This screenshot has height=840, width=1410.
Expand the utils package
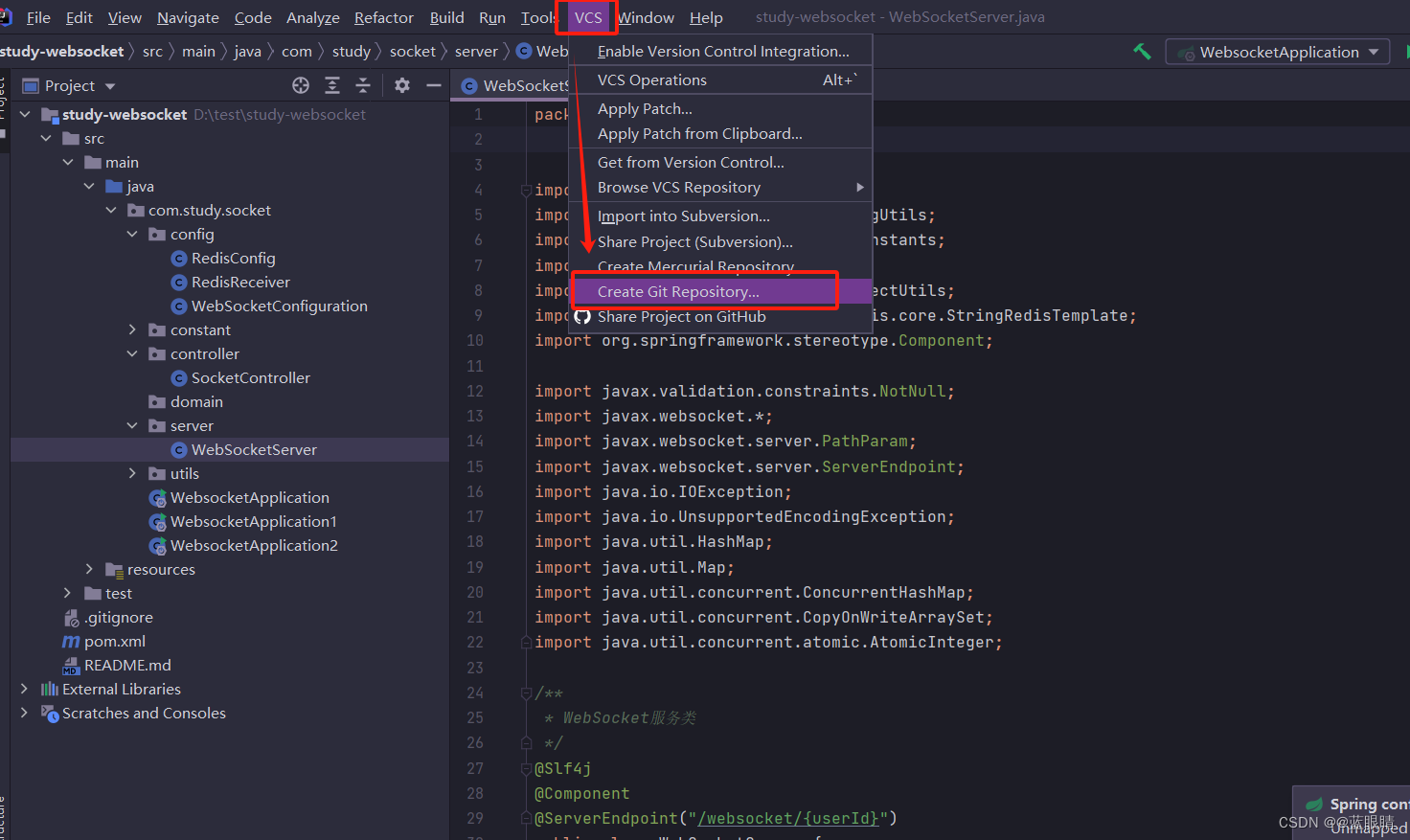132,473
